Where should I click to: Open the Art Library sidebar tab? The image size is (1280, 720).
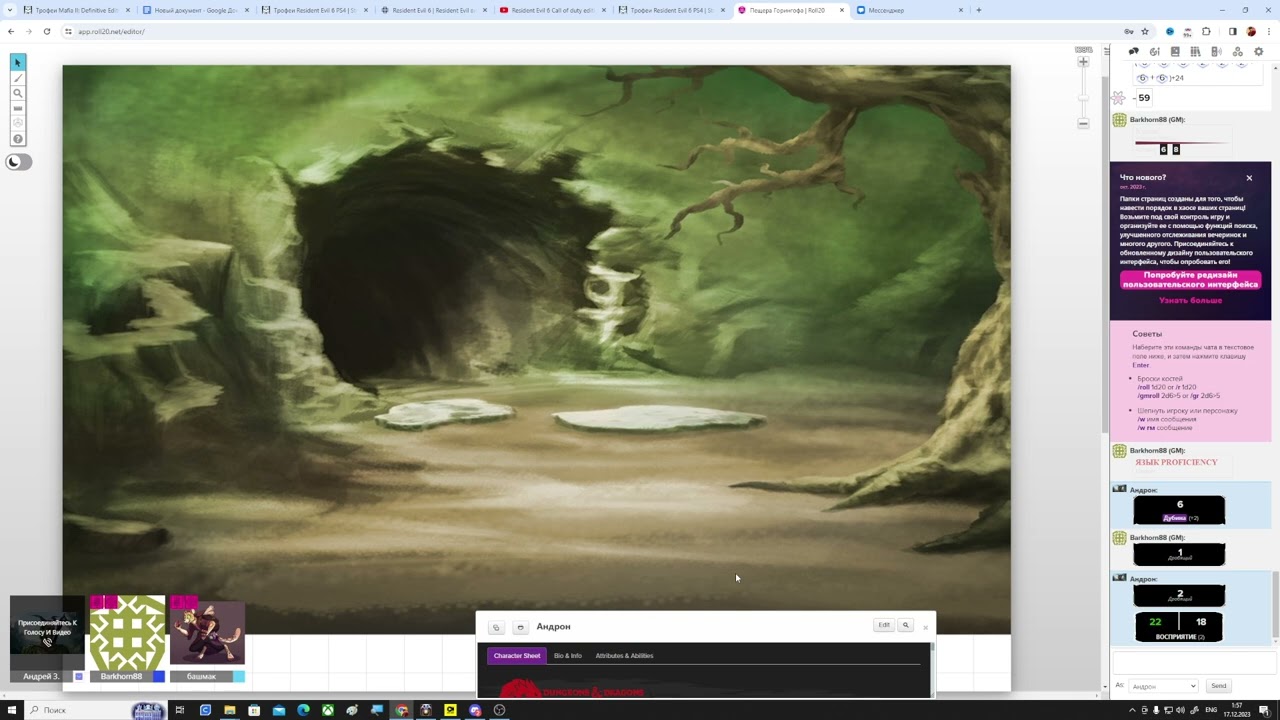(x=1154, y=52)
